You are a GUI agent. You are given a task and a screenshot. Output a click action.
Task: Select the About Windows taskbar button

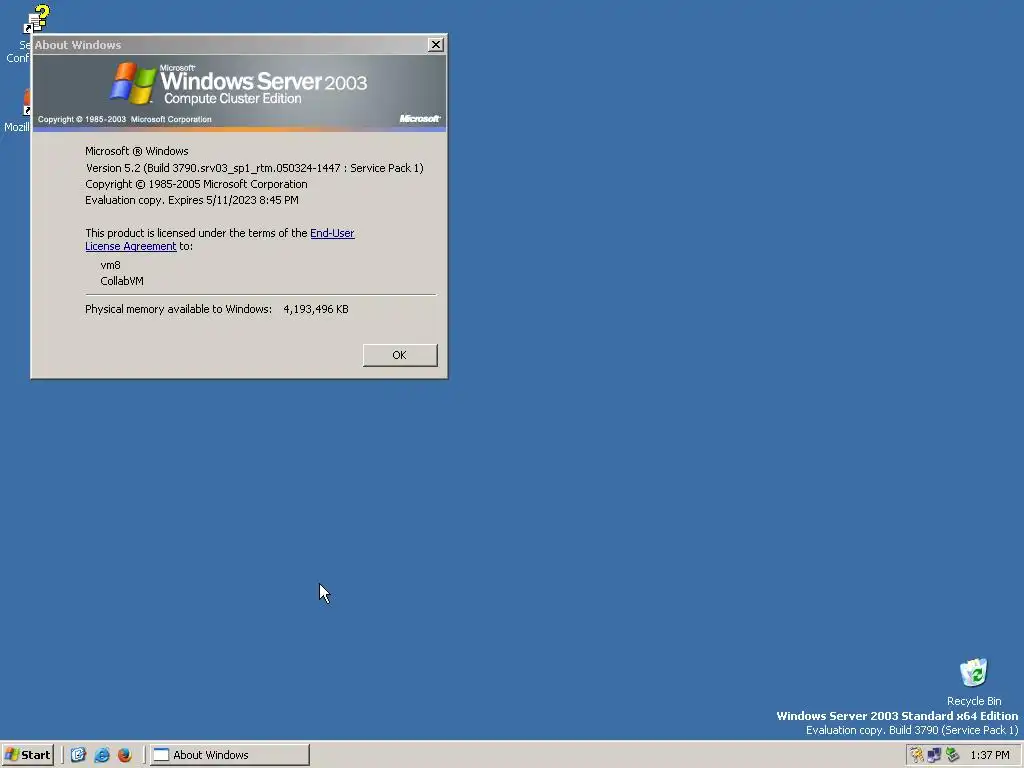[229, 754]
